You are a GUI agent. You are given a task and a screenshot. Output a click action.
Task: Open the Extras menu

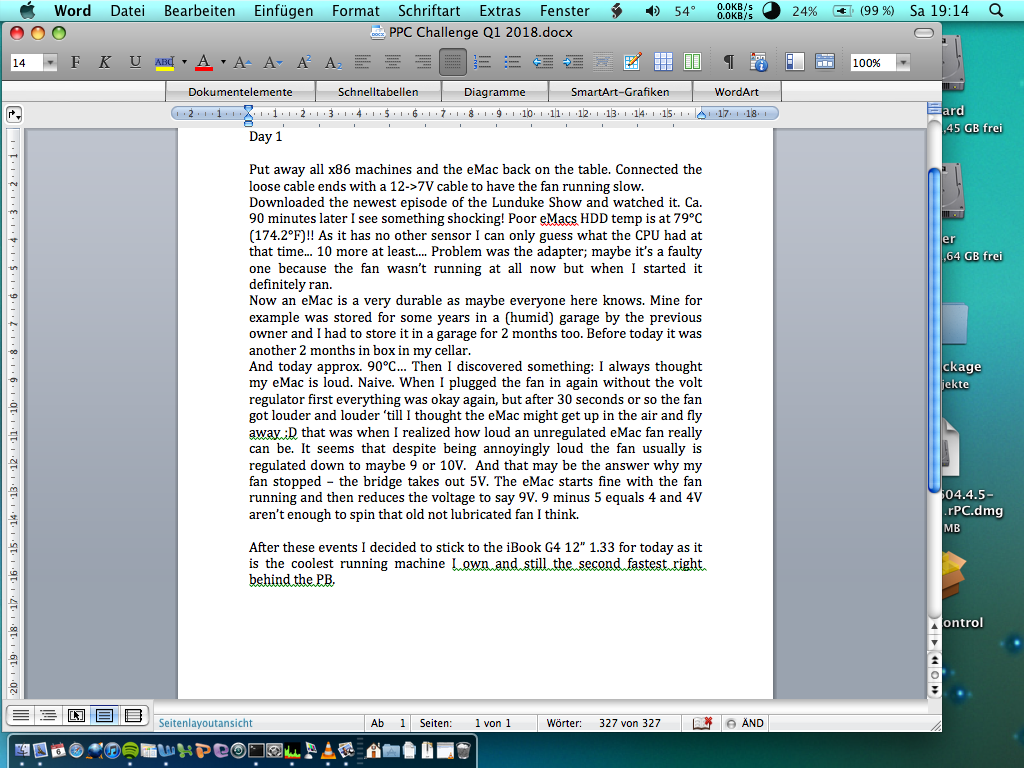[x=500, y=10]
